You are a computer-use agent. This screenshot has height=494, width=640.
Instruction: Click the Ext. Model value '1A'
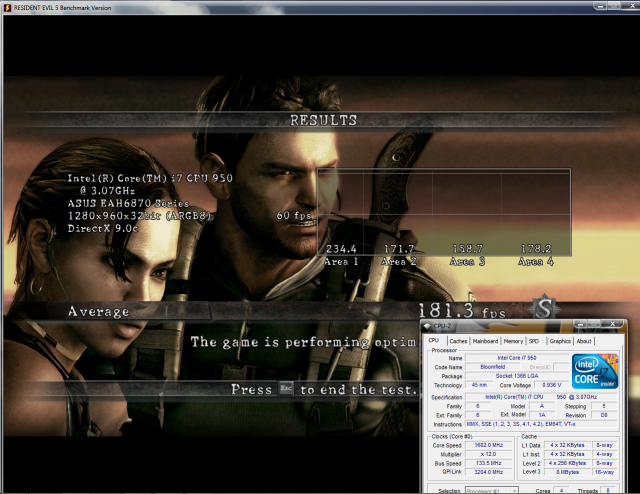pos(542,415)
